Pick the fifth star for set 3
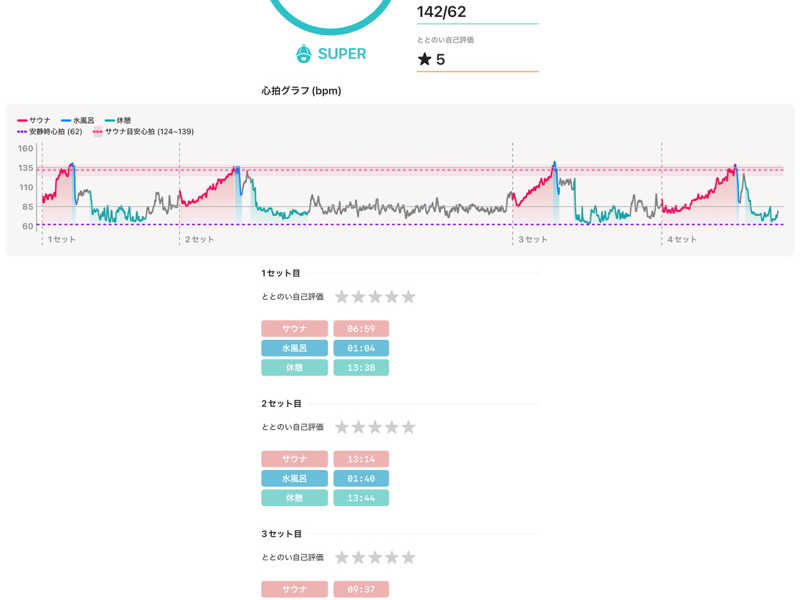The image size is (800, 600). pos(408,557)
